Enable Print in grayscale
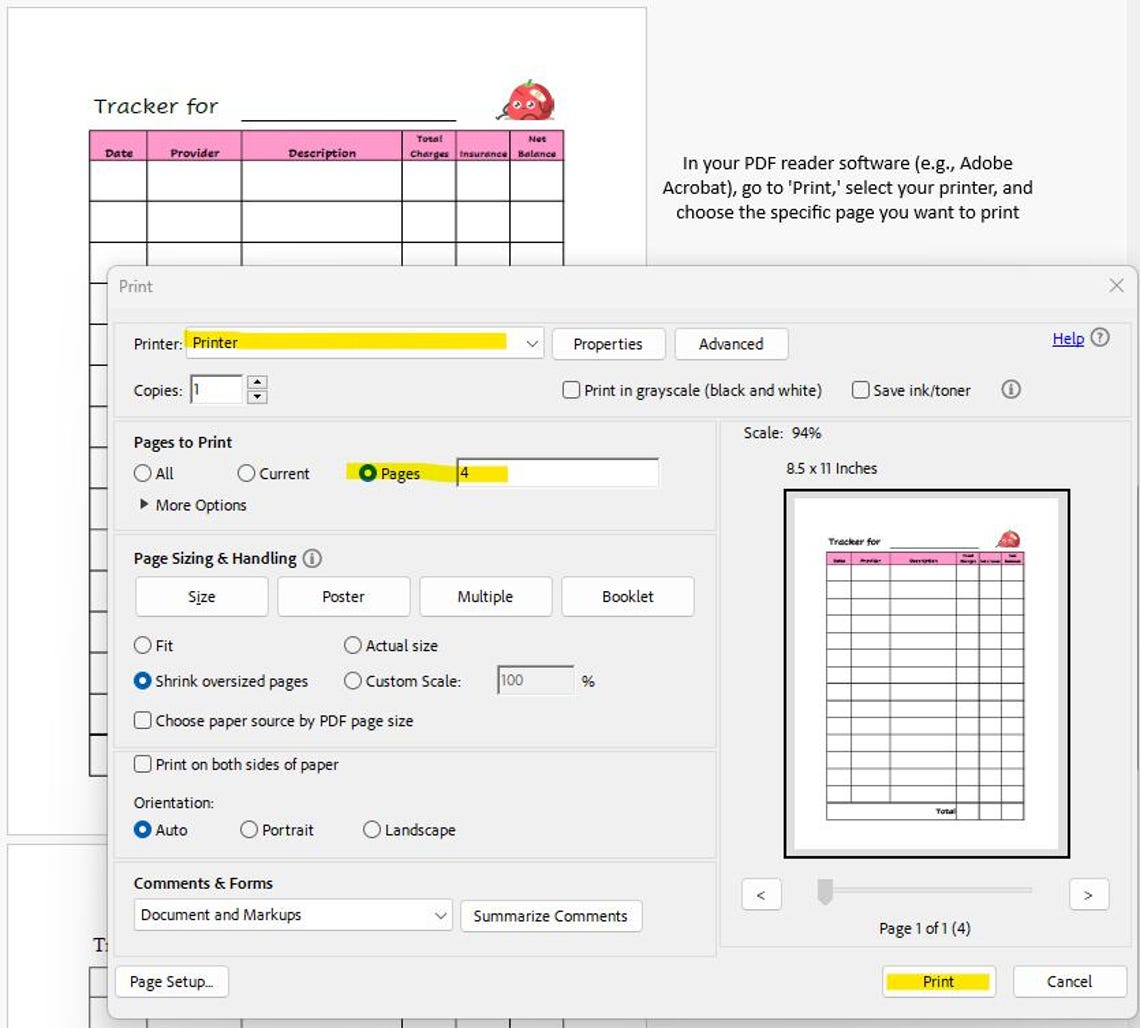Viewport: 1140px width, 1028px height. point(571,390)
